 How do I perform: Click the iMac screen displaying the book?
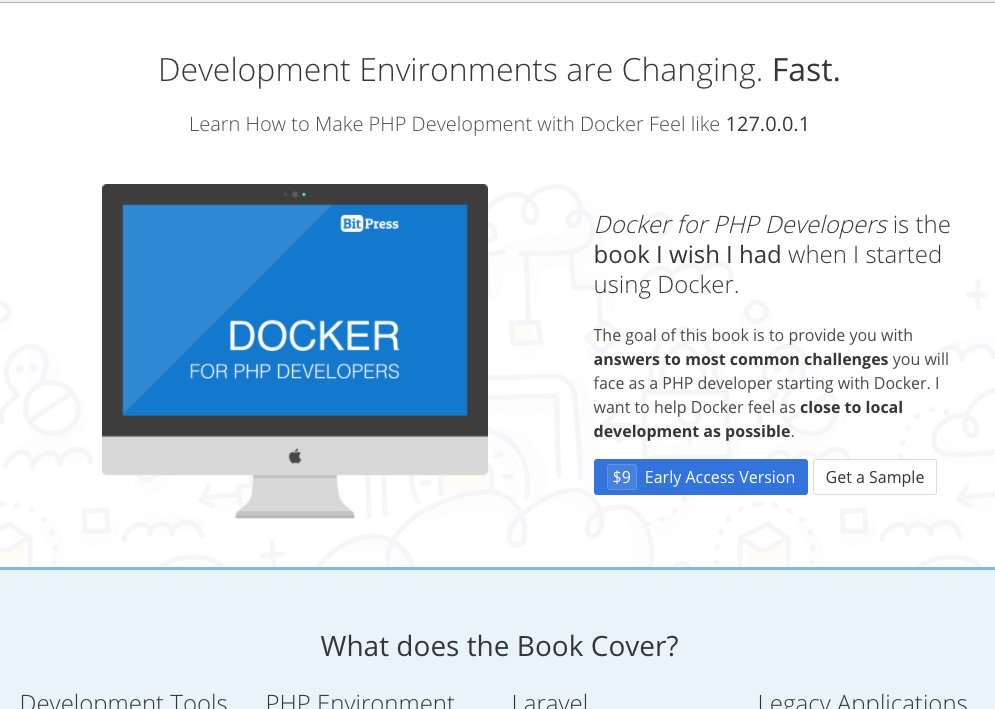[294, 310]
